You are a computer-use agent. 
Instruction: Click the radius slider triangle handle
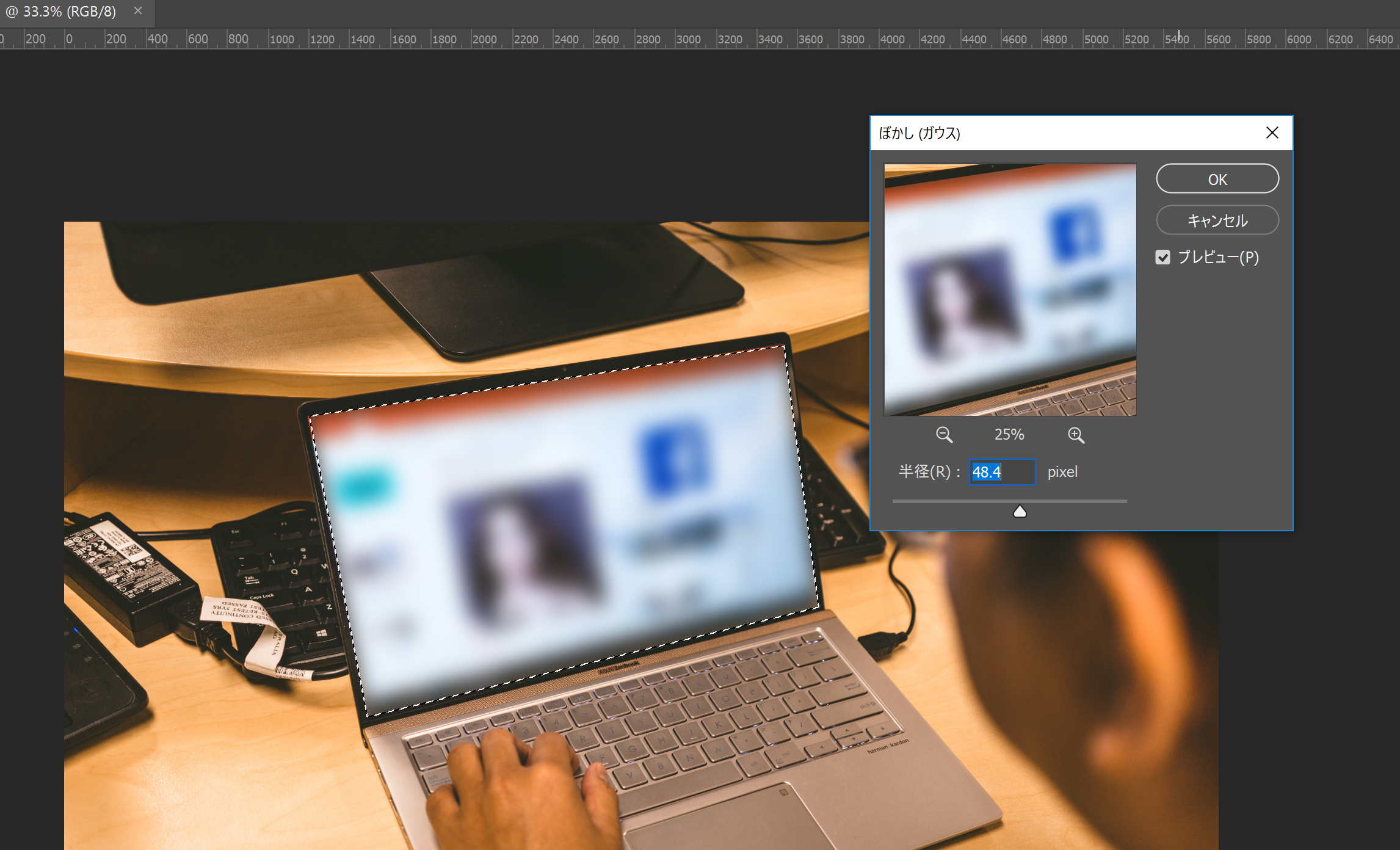[1020, 512]
